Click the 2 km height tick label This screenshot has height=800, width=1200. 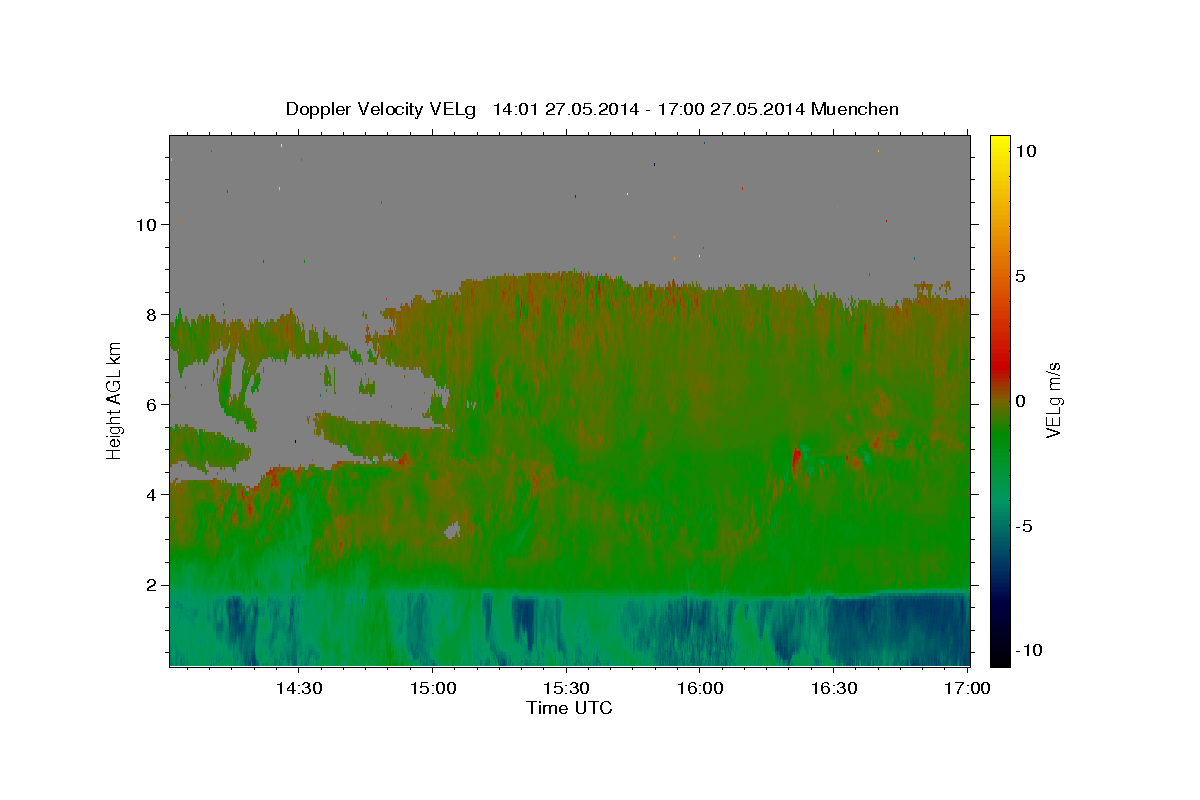152,585
